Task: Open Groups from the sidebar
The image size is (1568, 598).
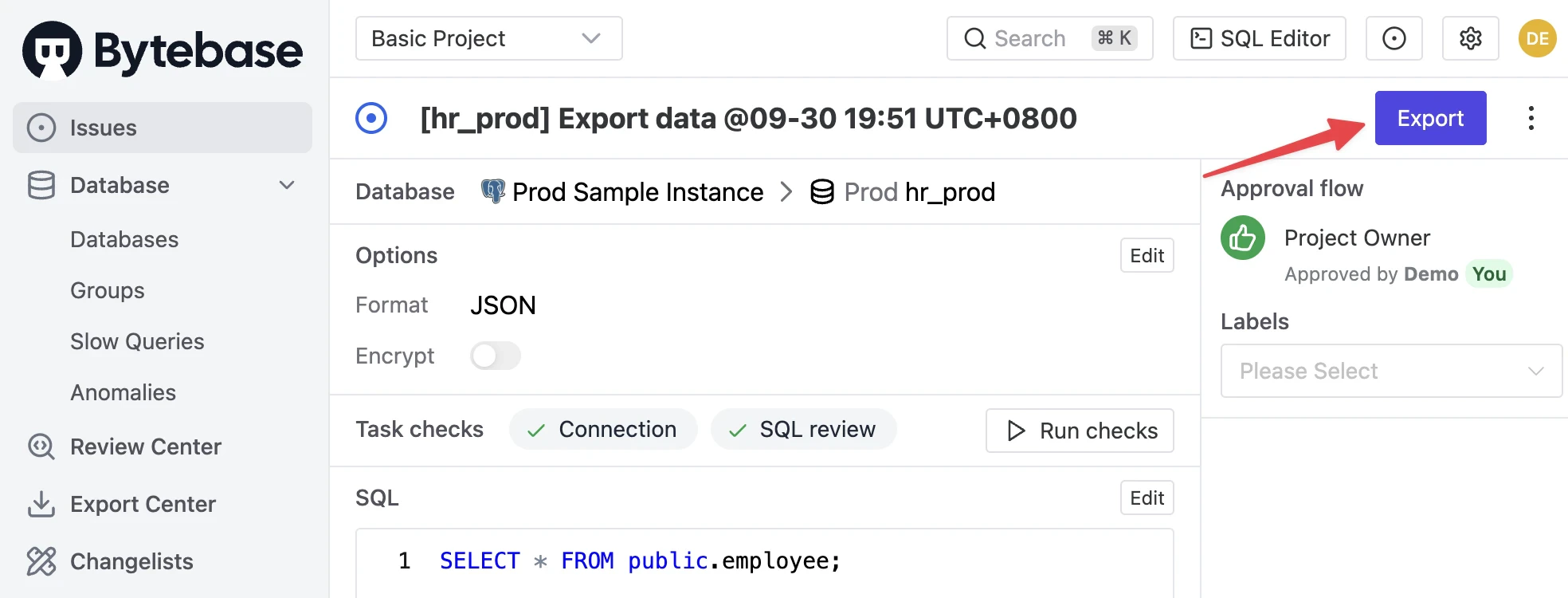Action: click(x=107, y=290)
